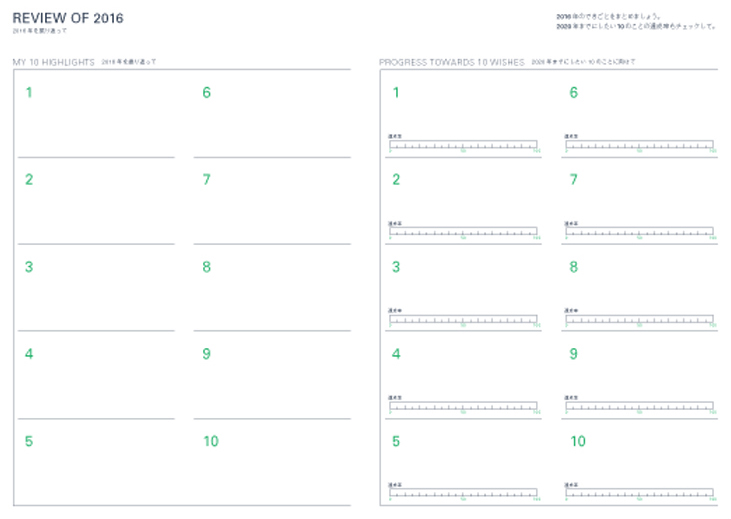This screenshot has width=731, height=519.
Task: Select highlight box number 10
Action: click(272, 468)
